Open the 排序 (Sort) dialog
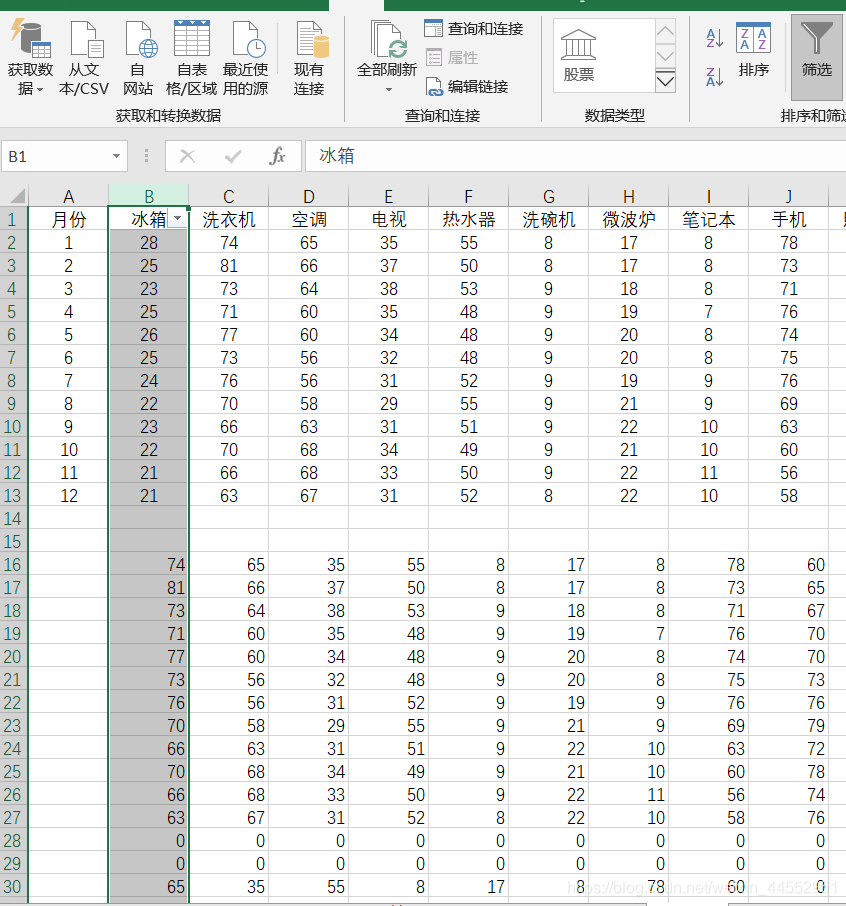The image size is (846, 906). click(x=754, y=50)
